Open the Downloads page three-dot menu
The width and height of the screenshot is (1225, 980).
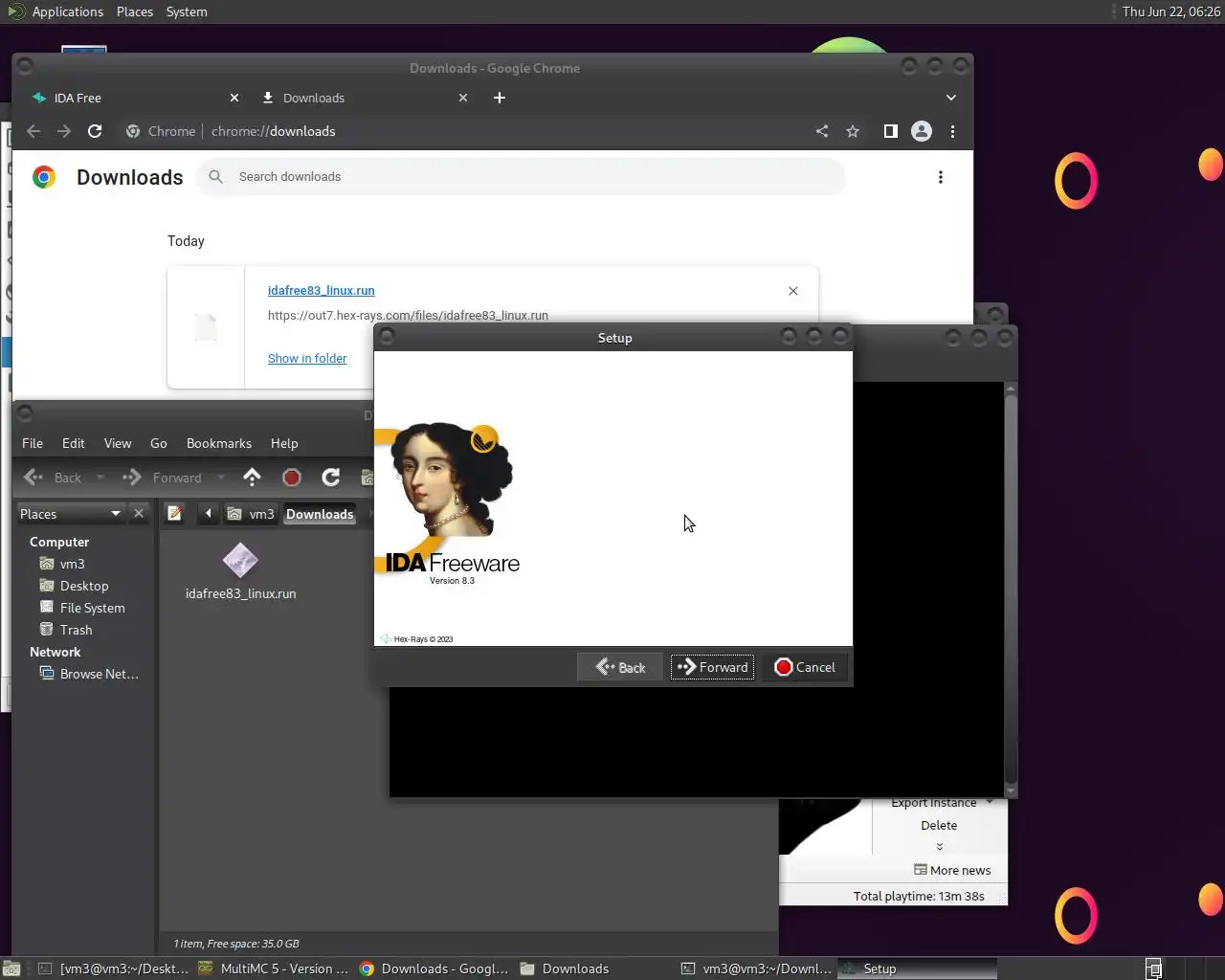(x=941, y=177)
